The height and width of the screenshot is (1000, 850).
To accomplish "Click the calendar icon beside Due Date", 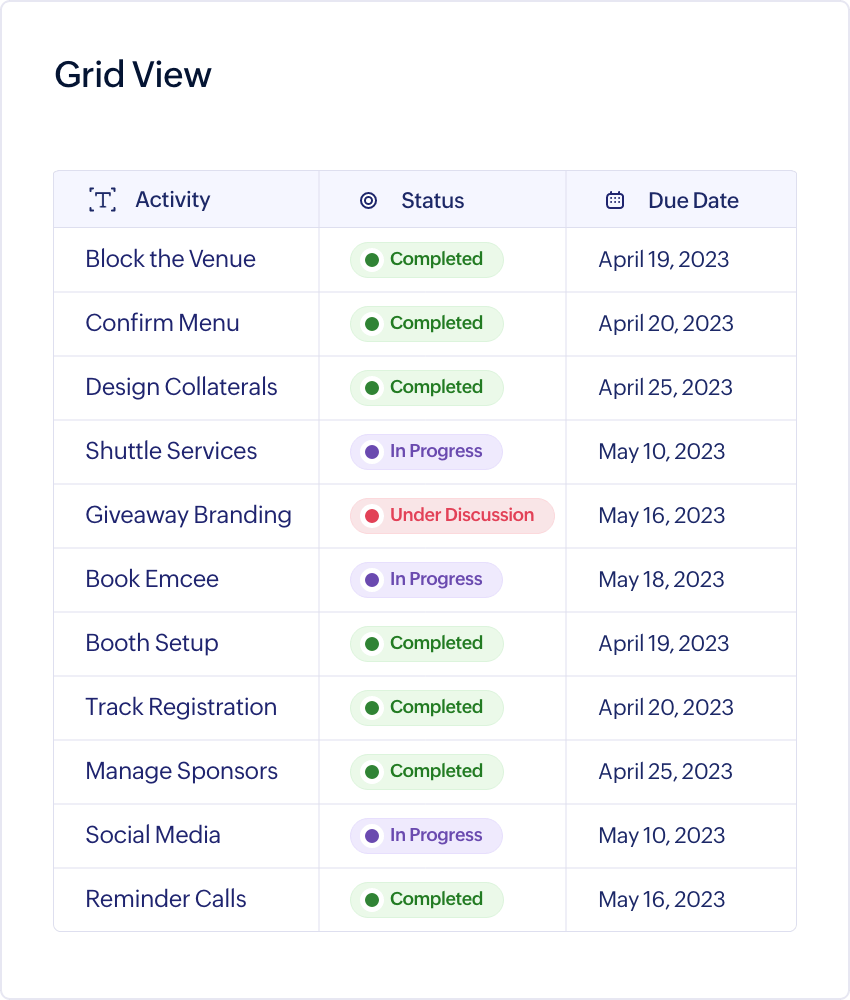I will [615, 200].
